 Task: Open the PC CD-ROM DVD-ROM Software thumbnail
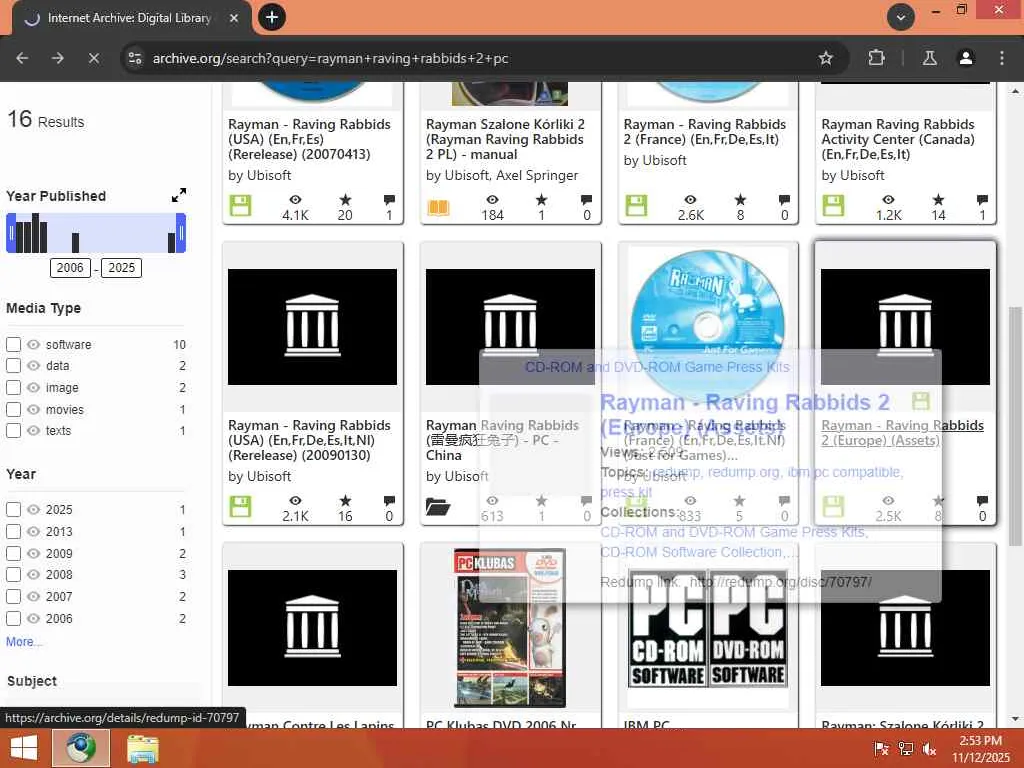[708, 628]
